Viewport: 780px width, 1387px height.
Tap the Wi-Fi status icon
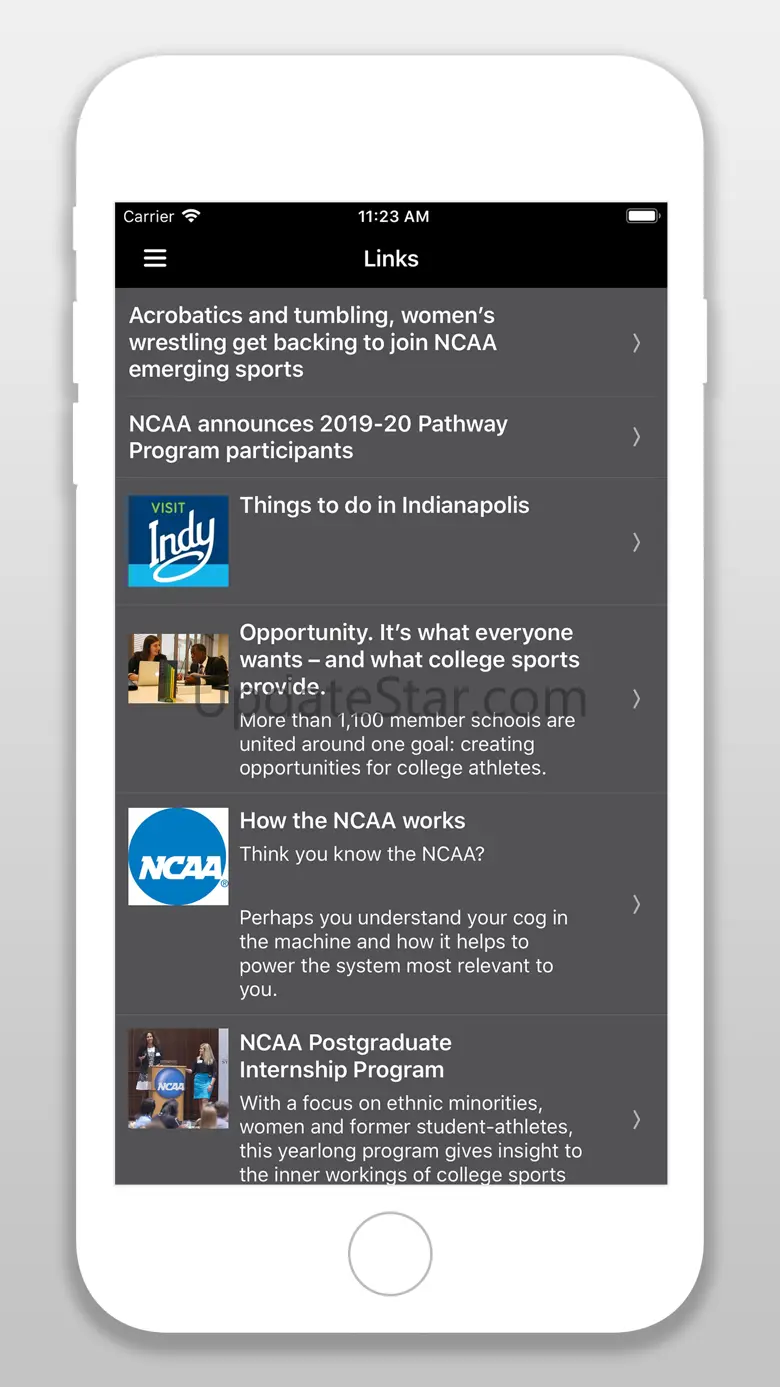coord(190,216)
